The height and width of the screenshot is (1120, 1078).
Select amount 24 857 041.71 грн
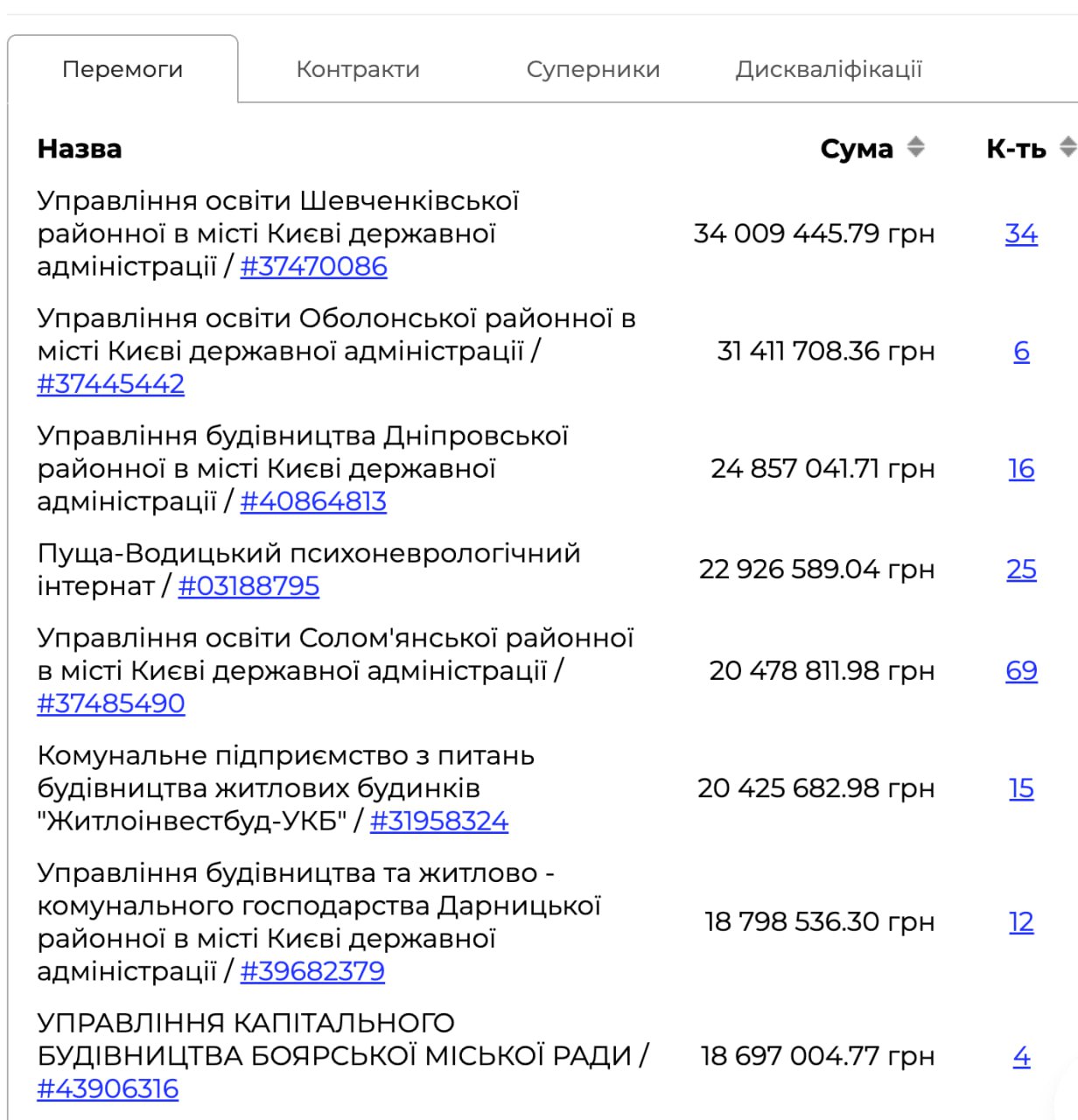(x=822, y=468)
